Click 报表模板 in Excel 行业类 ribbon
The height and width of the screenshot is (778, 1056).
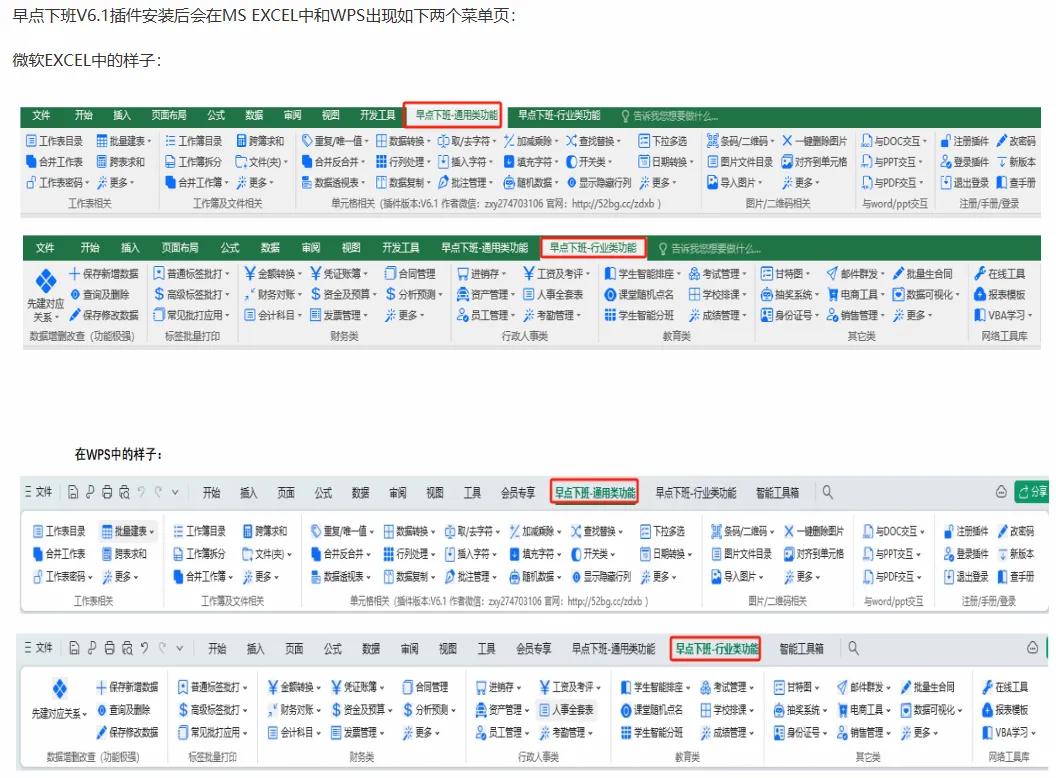[x=999, y=294]
